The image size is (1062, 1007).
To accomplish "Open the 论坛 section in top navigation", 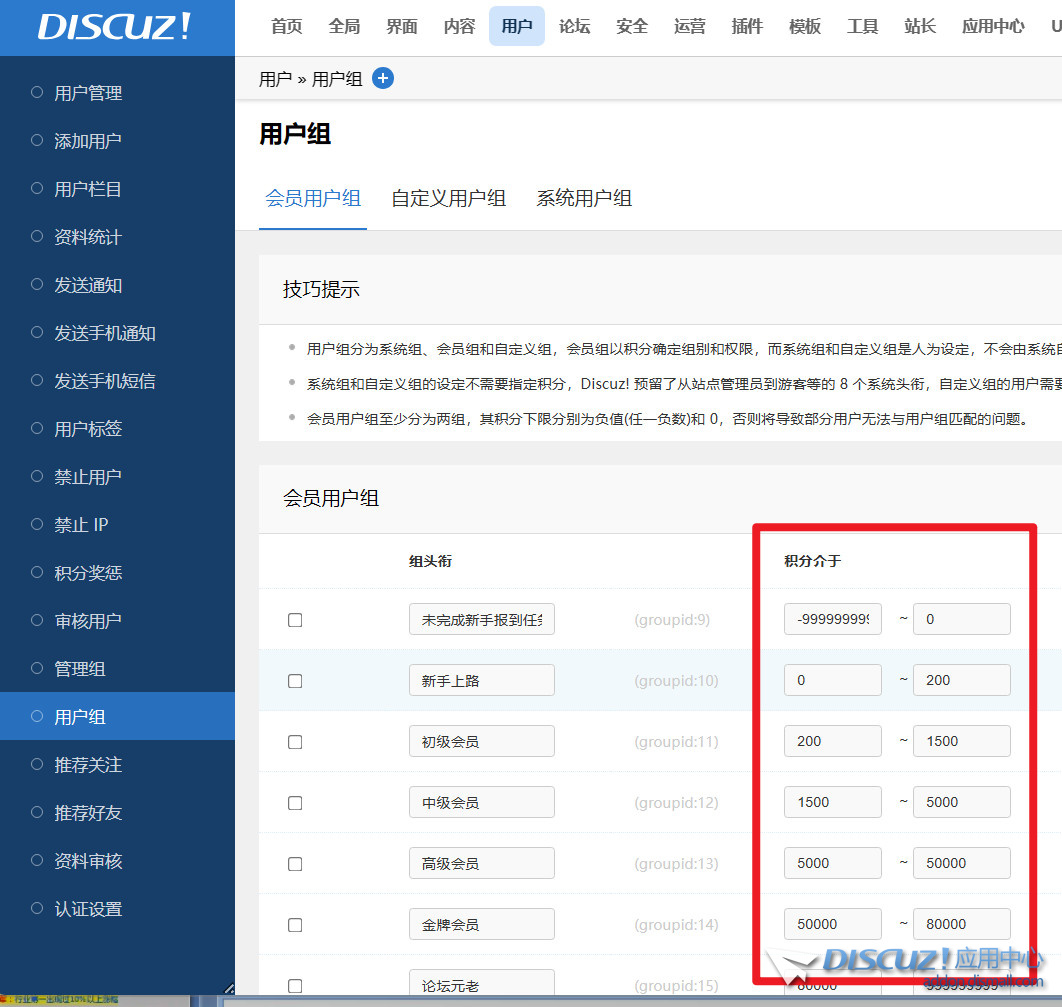I will coord(574,27).
